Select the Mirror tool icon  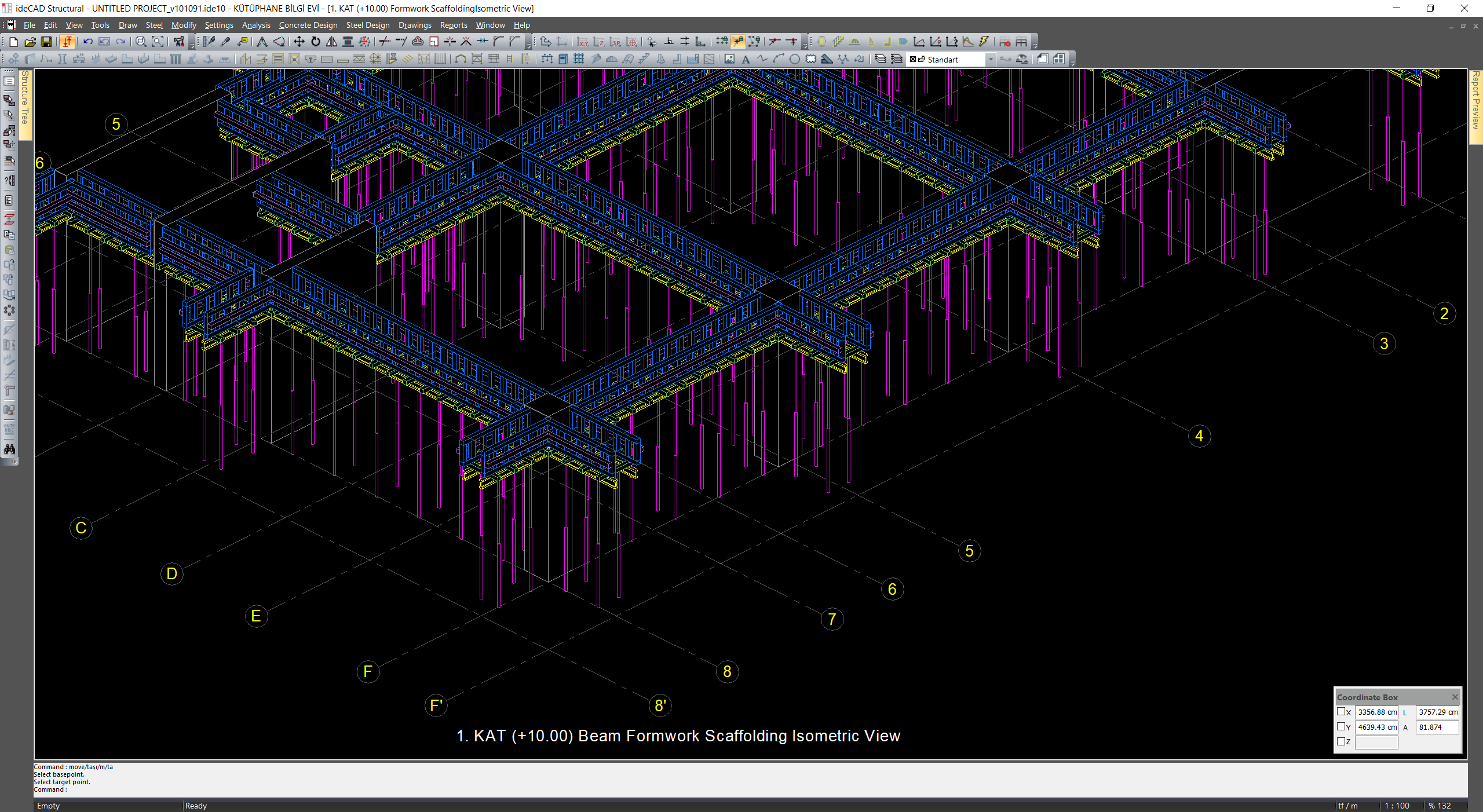point(331,42)
